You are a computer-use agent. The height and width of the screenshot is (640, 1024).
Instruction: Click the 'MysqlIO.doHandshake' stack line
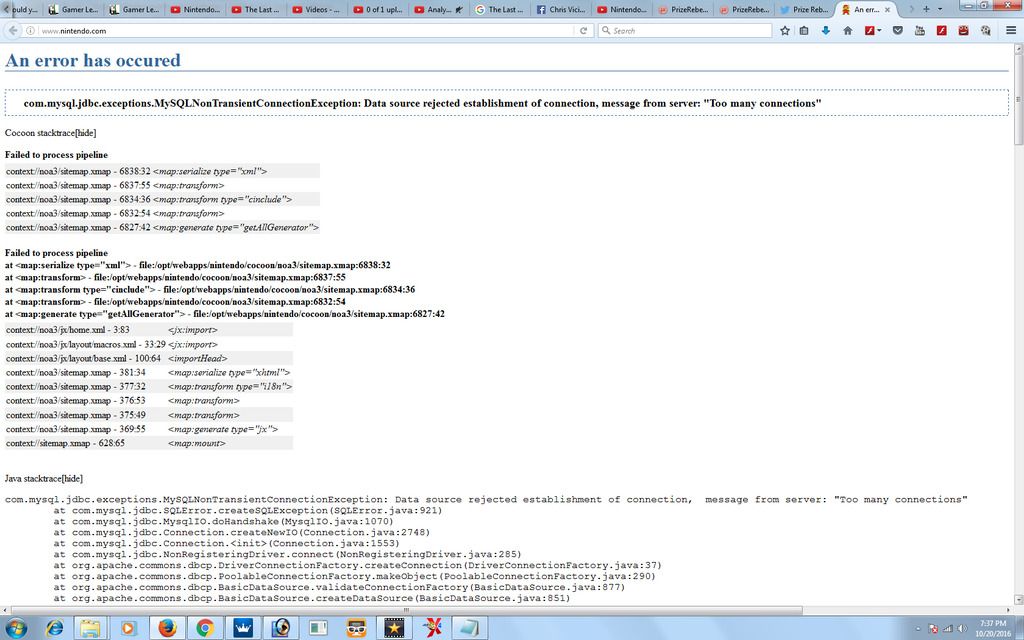point(223,522)
